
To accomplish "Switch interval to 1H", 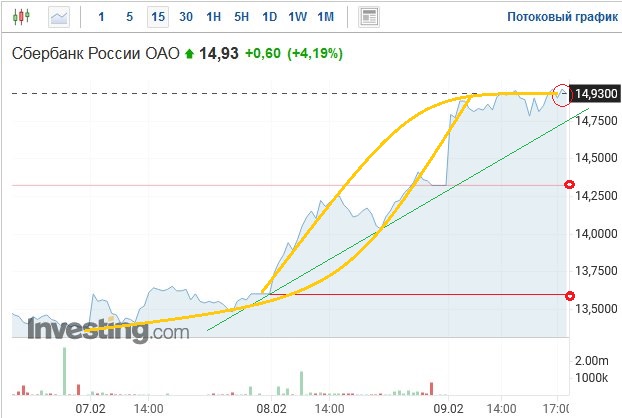I will [213, 17].
